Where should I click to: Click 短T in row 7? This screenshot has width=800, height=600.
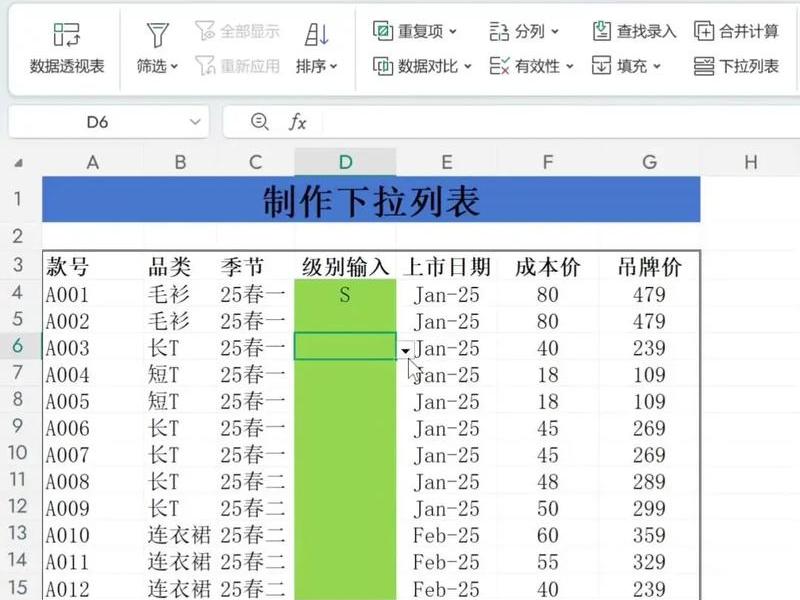point(180,374)
